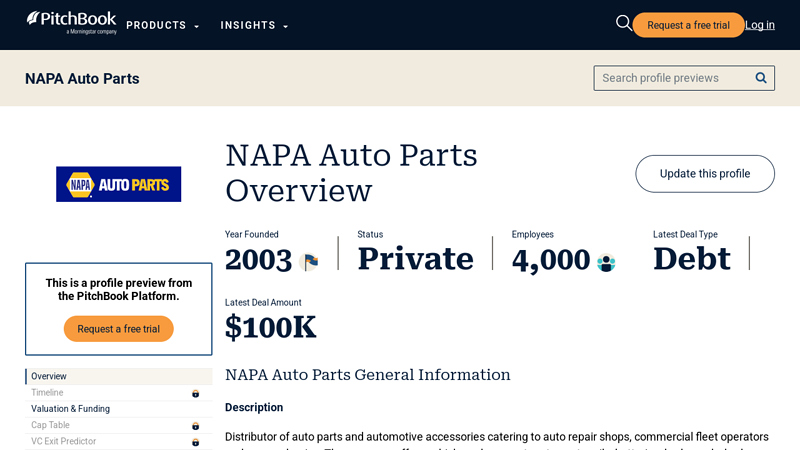Click the Private status value

click(x=415, y=259)
